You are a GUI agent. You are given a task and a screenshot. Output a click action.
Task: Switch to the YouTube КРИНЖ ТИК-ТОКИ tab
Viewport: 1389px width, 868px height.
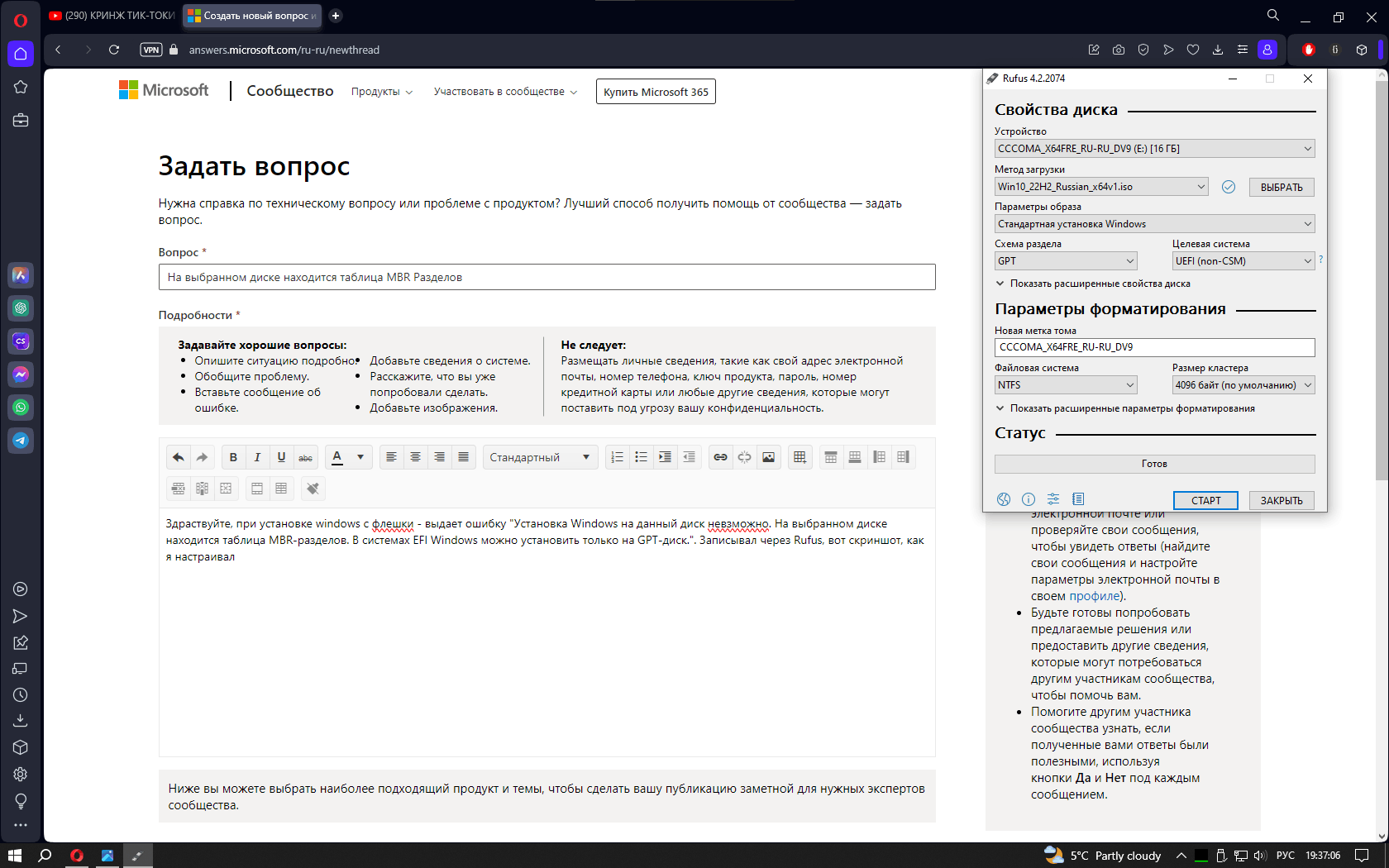112,16
